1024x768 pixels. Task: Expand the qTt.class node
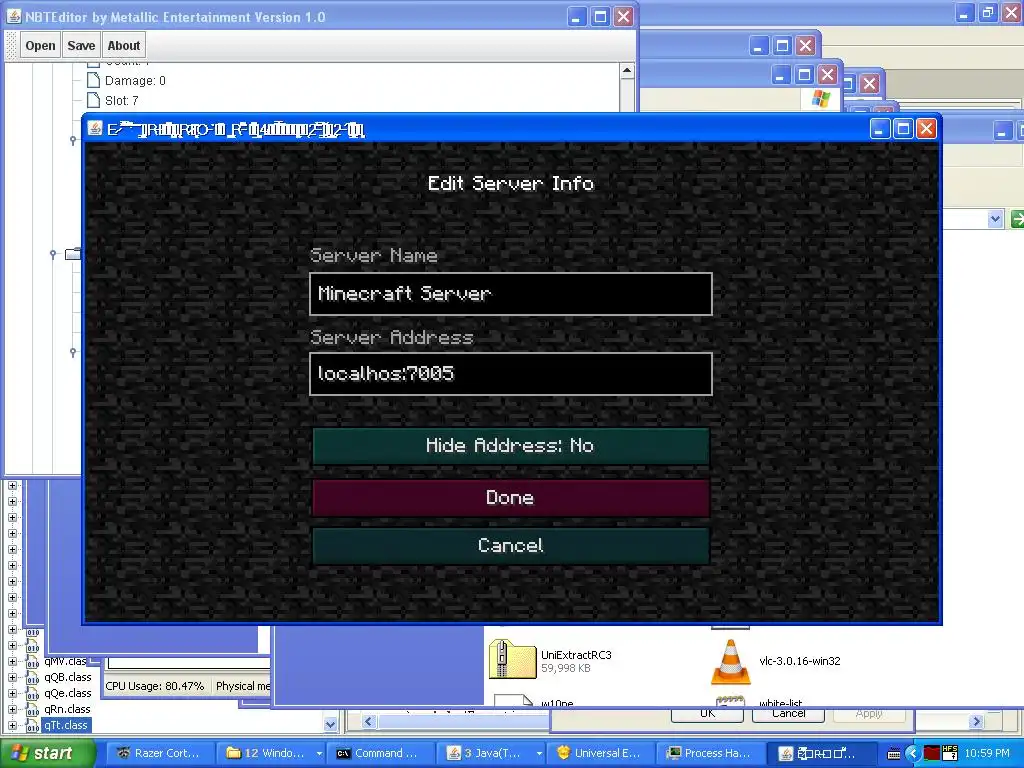[12, 725]
